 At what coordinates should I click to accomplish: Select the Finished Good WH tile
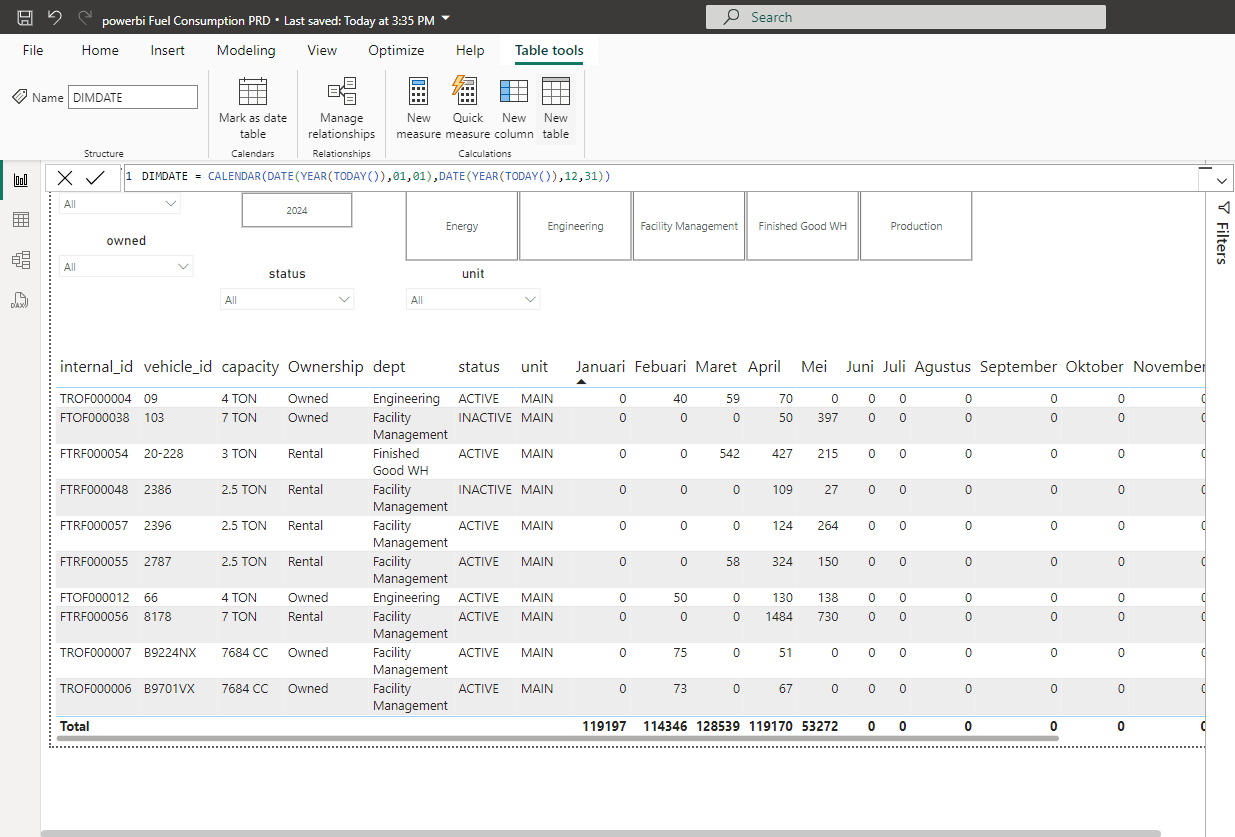click(803, 226)
